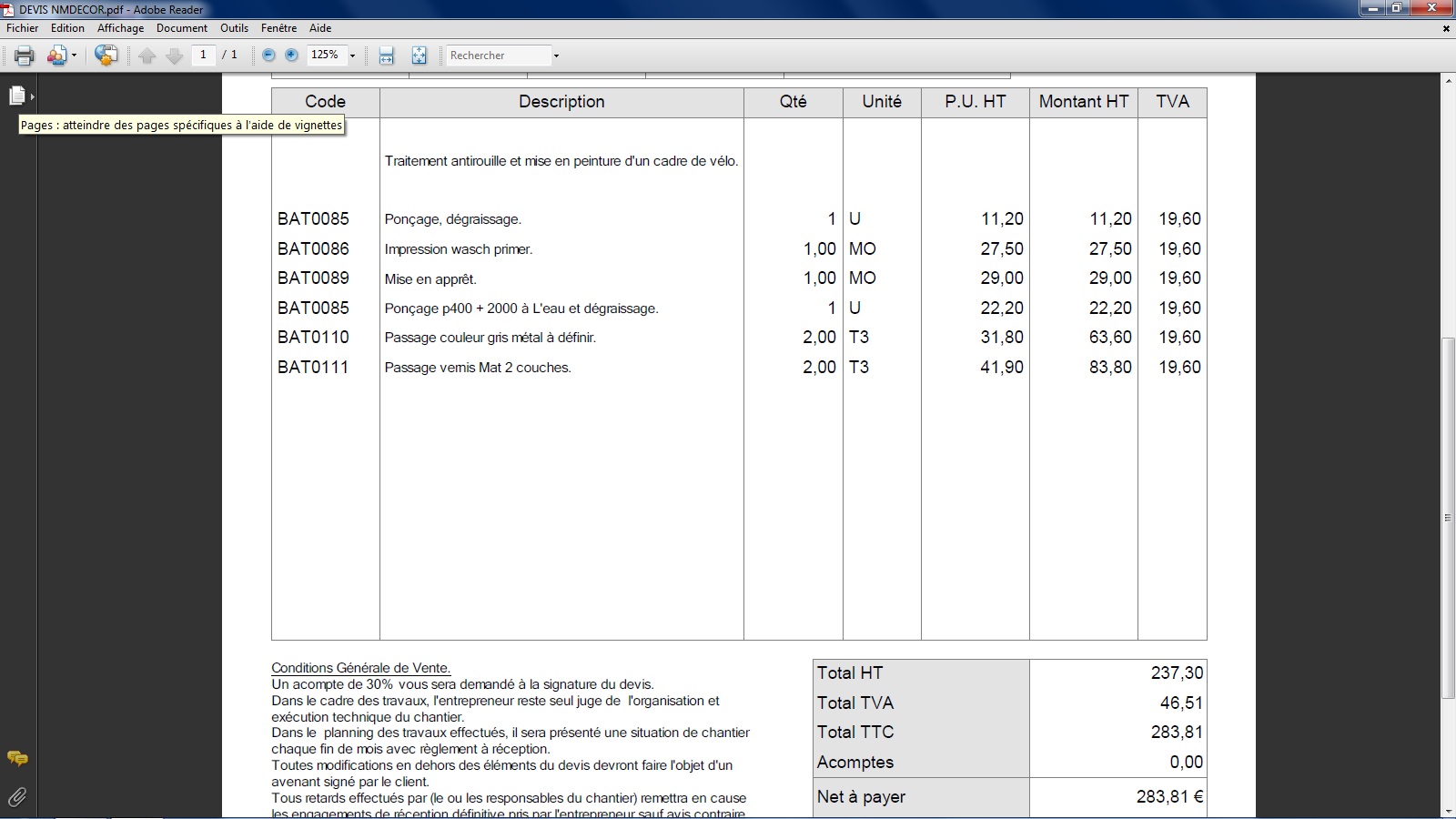Screen dimensions: 1456x819
Task: Open the Pages thumbnails panel
Action: click(x=17, y=96)
